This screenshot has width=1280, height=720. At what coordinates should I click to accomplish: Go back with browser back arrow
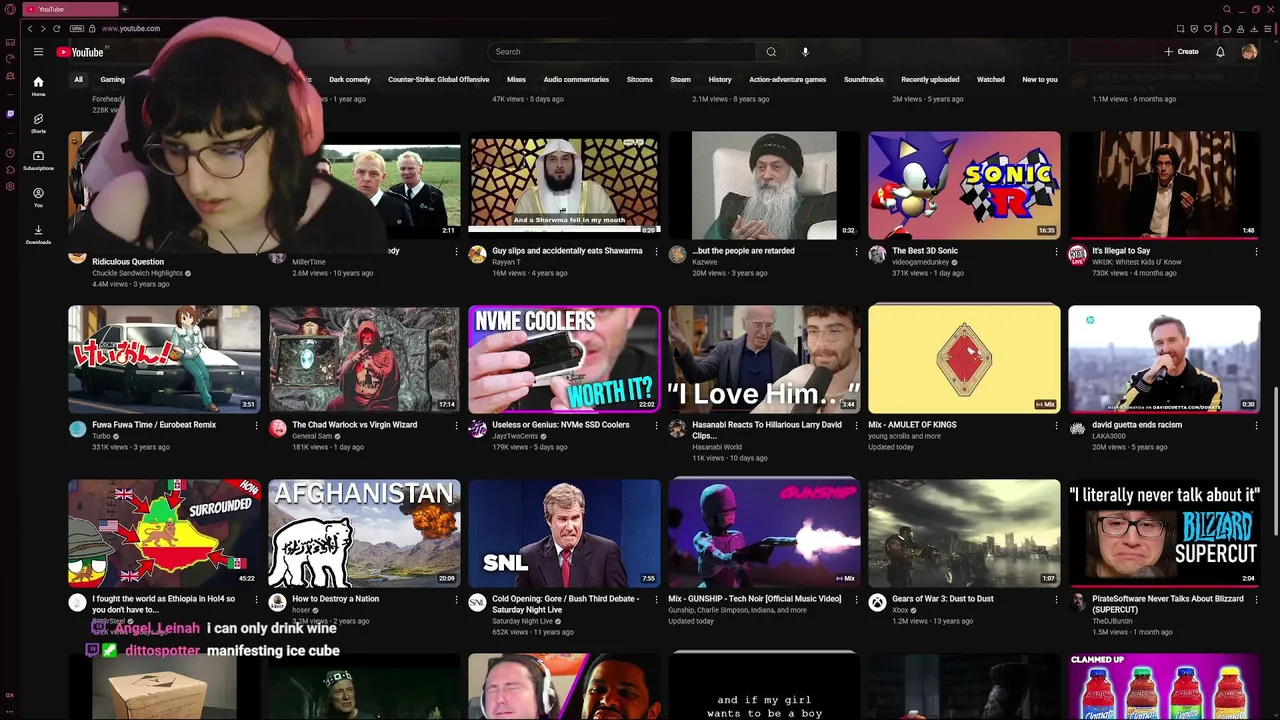[x=30, y=29]
